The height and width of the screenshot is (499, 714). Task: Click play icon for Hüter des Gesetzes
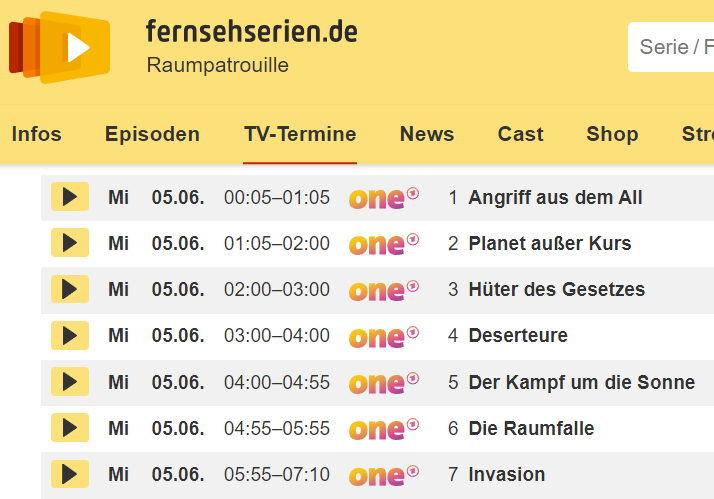point(70,289)
